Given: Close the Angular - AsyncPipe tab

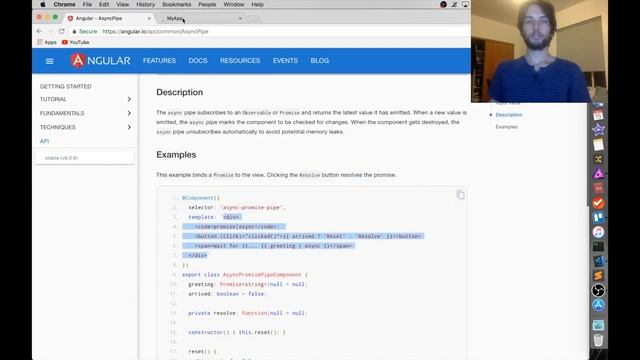Looking at the screenshot, I should 149,18.
